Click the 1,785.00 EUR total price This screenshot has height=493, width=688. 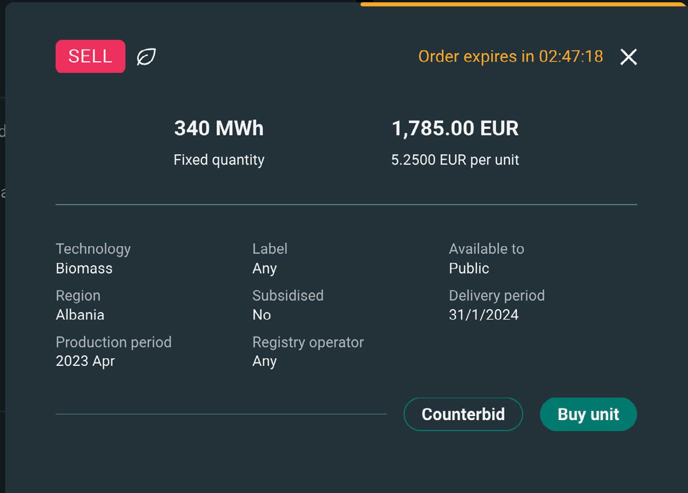(x=455, y=129)
